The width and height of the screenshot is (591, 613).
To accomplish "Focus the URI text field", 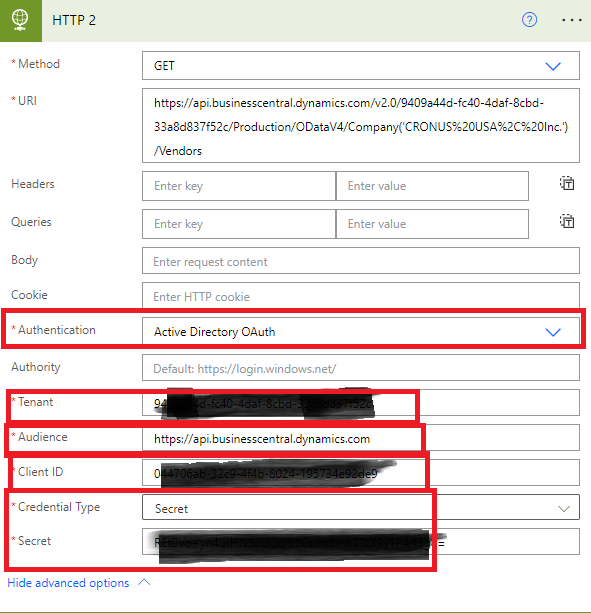I will point(360,125).
